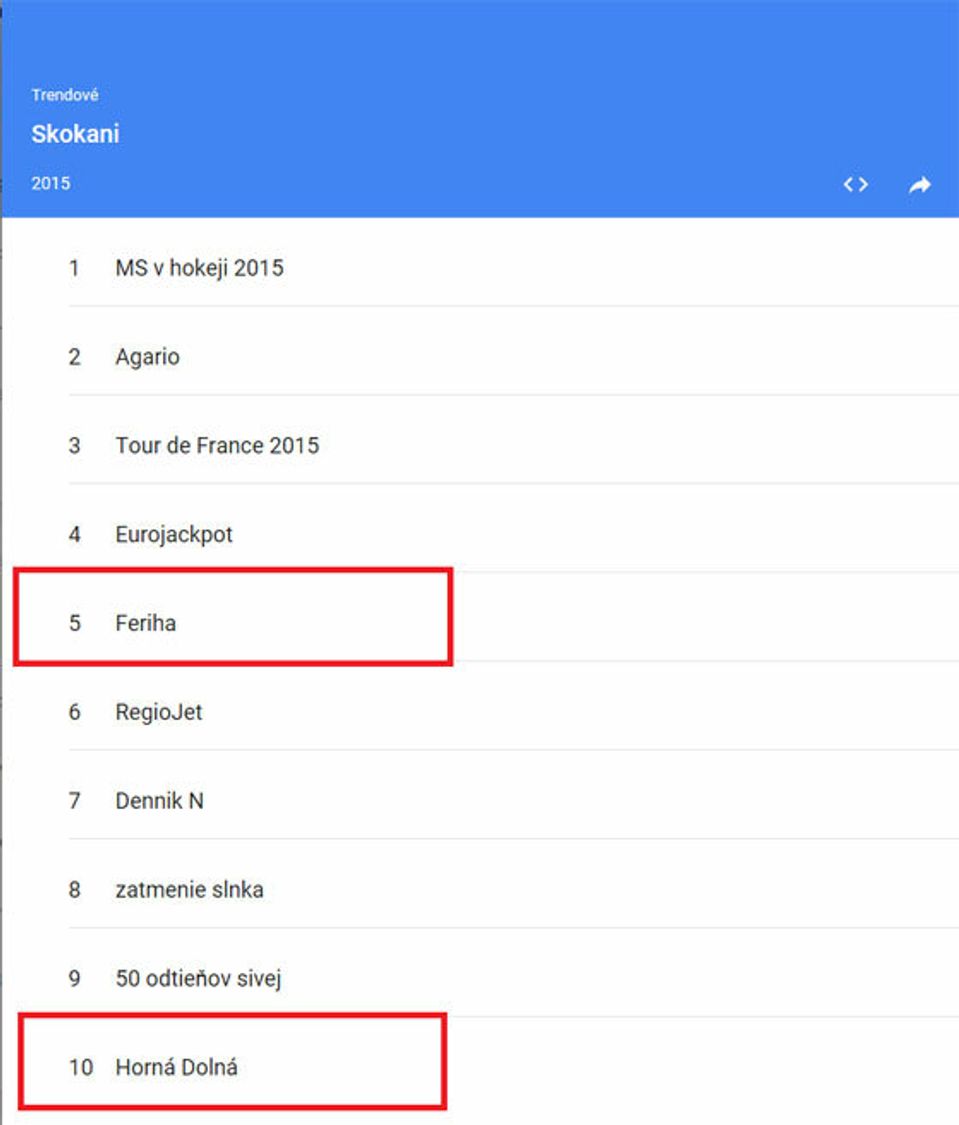959x1125 pixels.
Task: Click rank number 3 beside Tour de France
Action: point(74,445)
